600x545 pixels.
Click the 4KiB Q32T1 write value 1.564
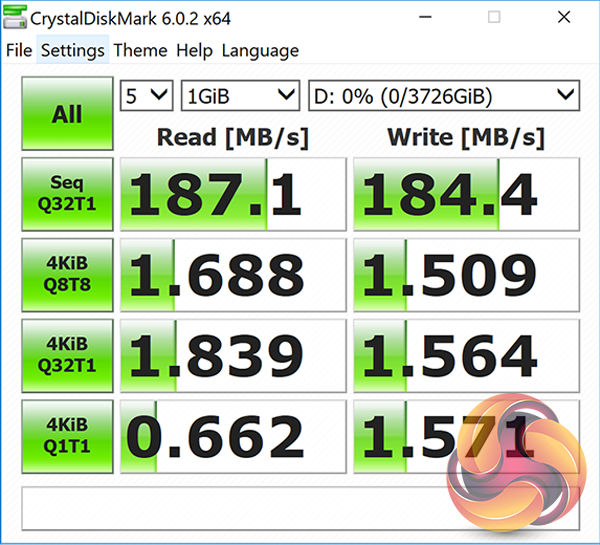click(x=466, y=356)
